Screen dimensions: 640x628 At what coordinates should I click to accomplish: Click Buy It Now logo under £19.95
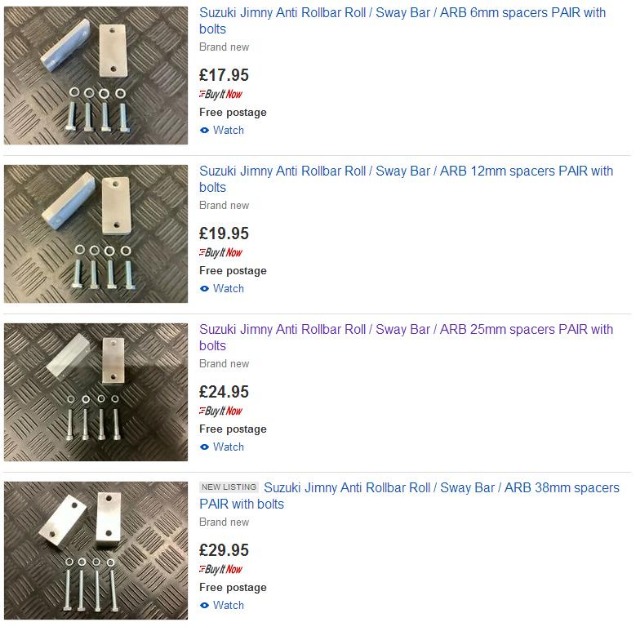[x=221, y=252]
